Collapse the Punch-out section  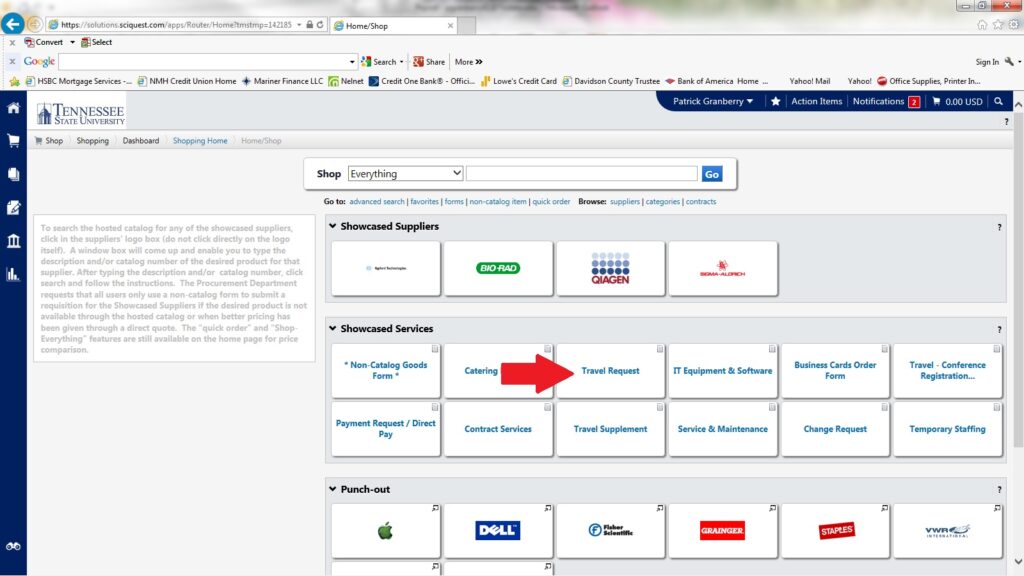(332, 489)
